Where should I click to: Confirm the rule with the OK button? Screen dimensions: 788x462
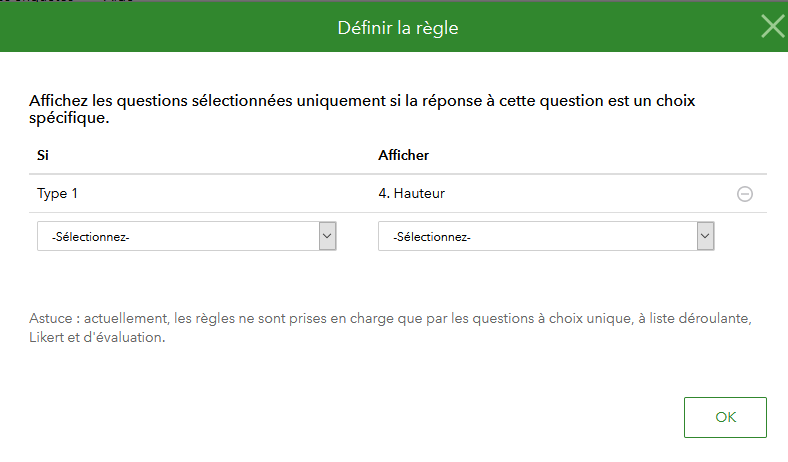725,417
